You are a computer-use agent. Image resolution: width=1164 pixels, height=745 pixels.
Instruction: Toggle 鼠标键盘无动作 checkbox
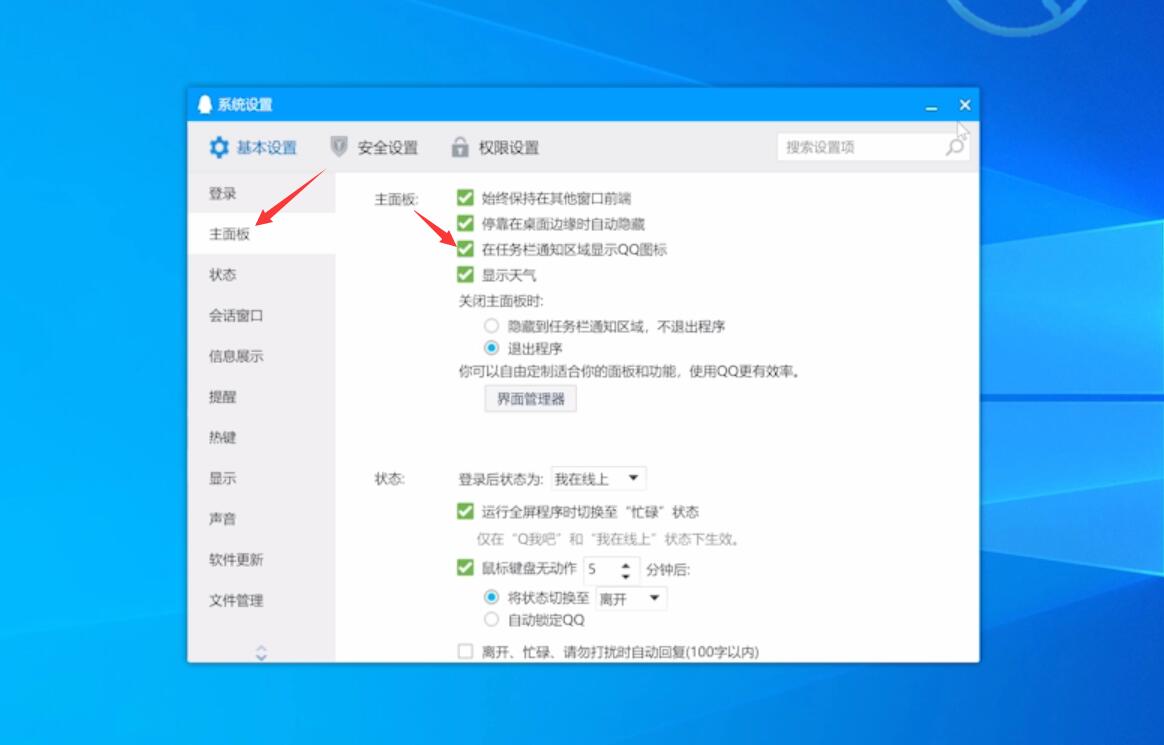(x=465, y=568)
